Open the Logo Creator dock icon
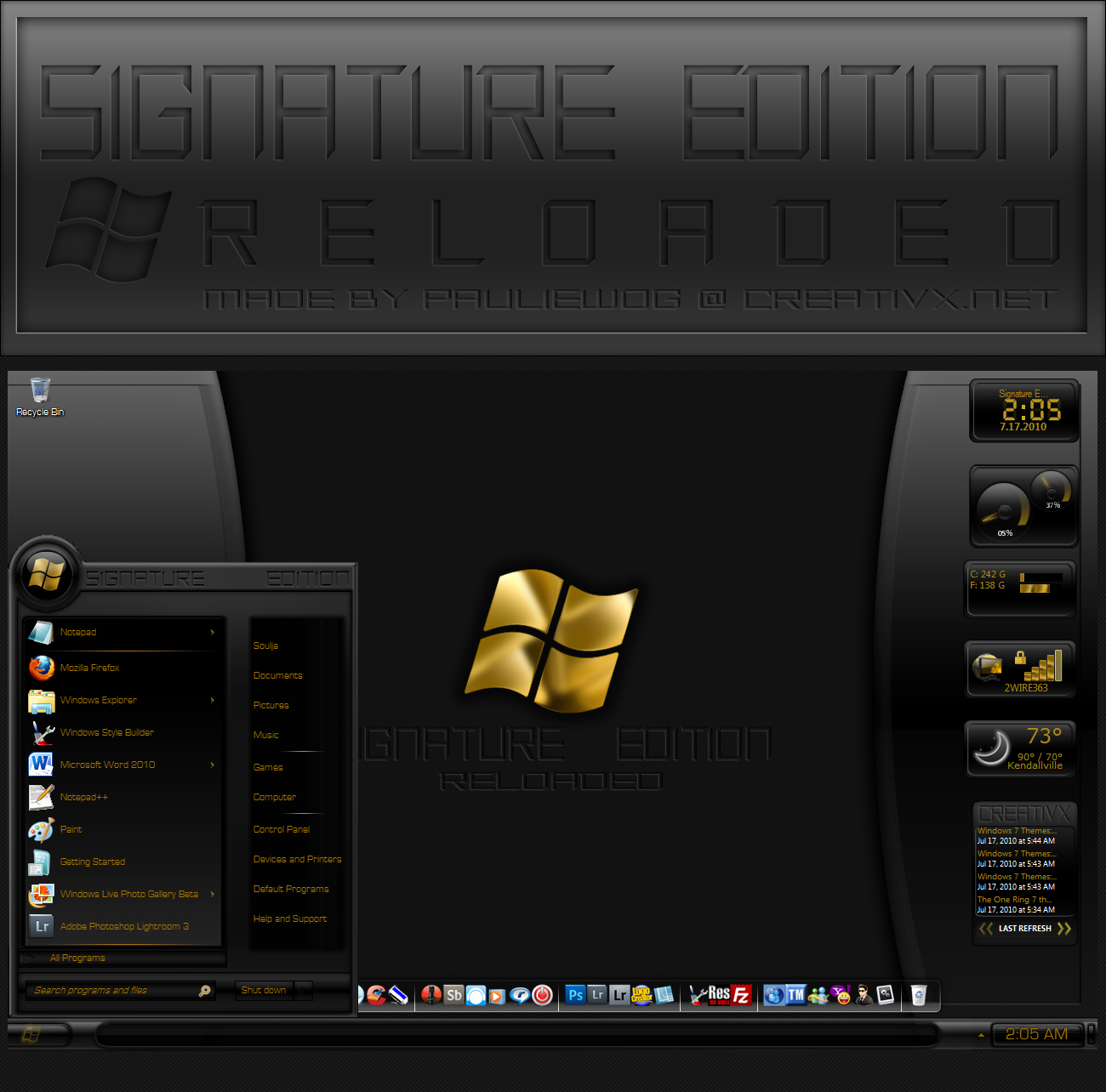 pos(641,994)
